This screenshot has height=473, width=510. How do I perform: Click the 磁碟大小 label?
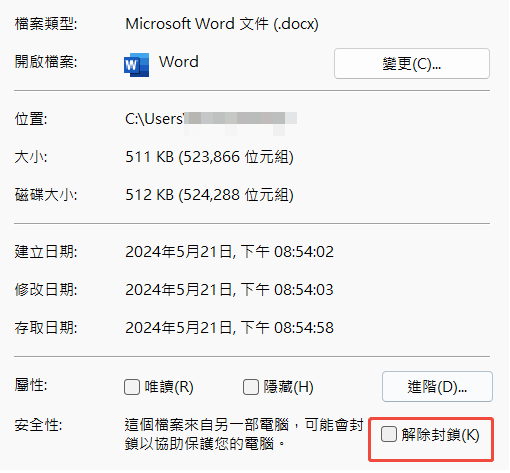pos(46,195)
